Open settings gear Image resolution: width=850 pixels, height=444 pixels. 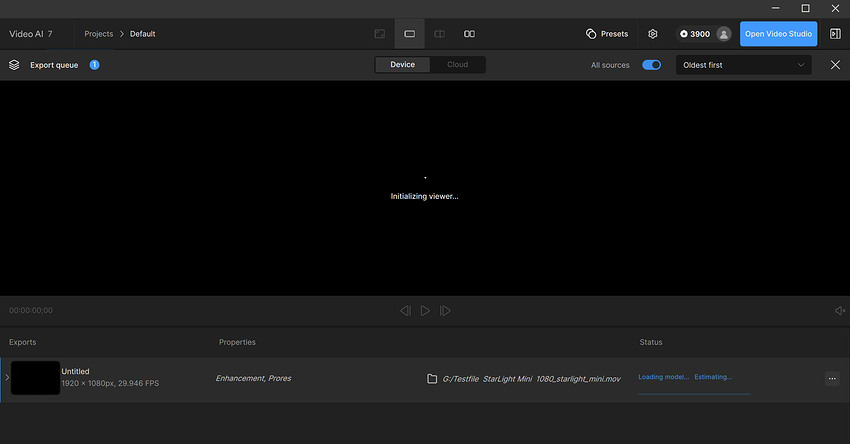click(x=653, y=34)
